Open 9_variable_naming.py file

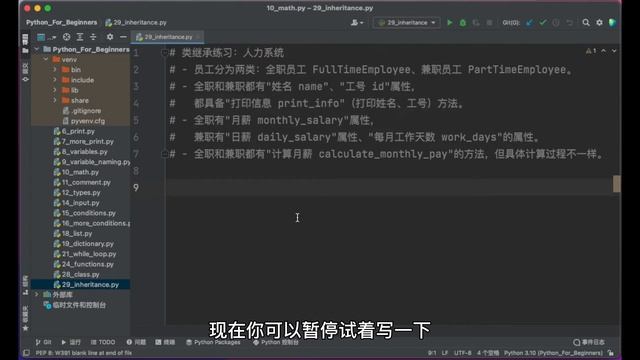coord(92,162)
